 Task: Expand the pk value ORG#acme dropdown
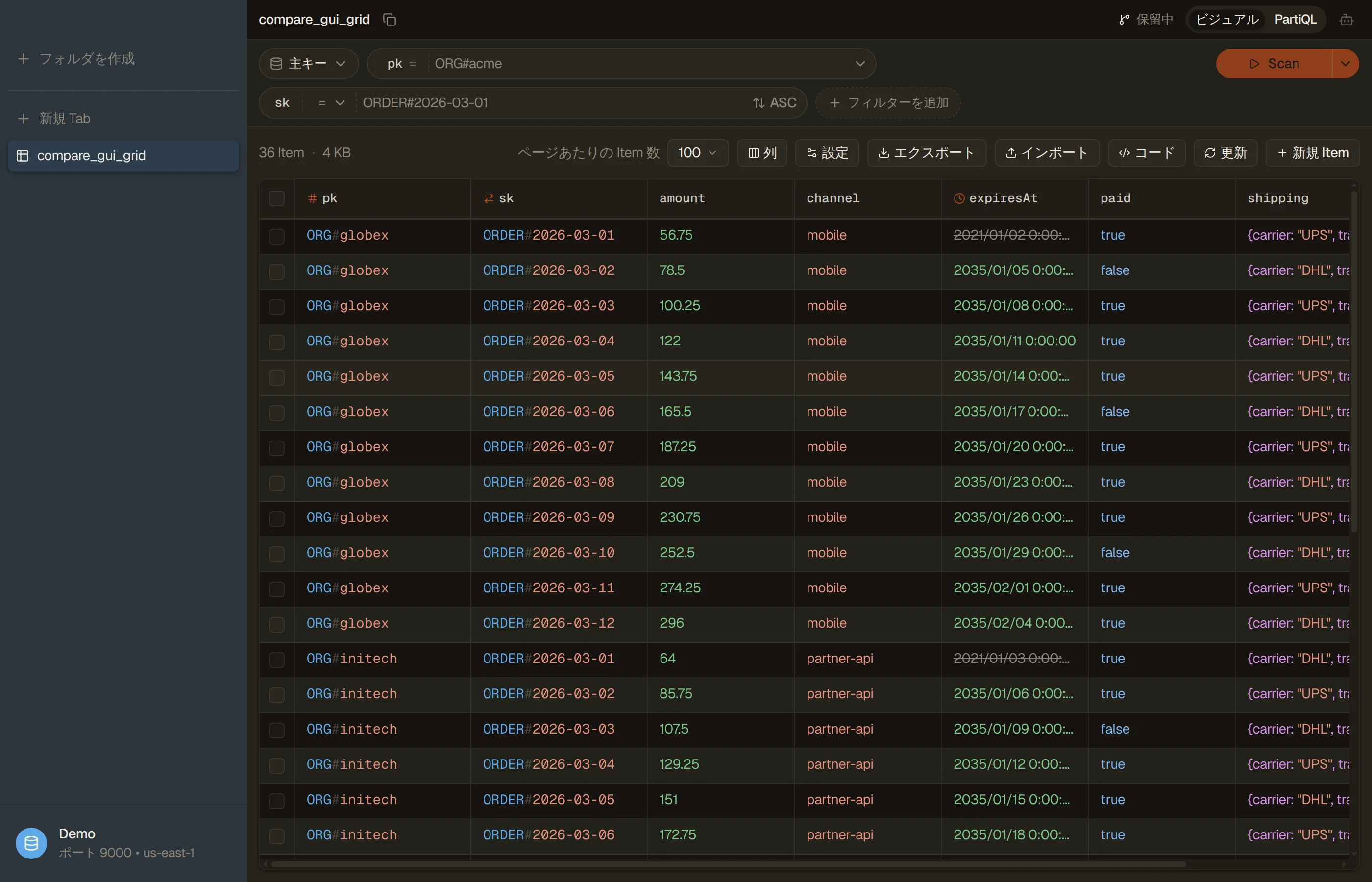coord(859,64)
